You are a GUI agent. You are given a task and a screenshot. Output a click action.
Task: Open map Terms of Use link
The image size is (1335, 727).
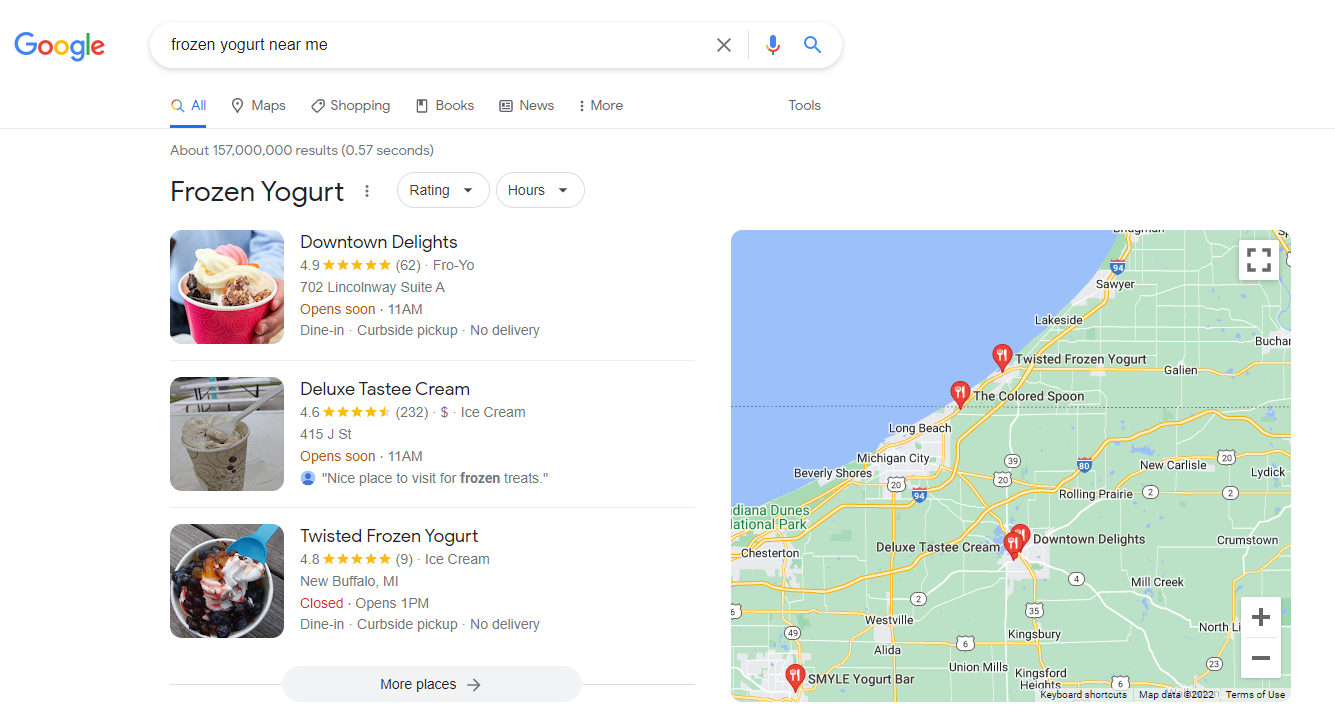(1255, 695)
